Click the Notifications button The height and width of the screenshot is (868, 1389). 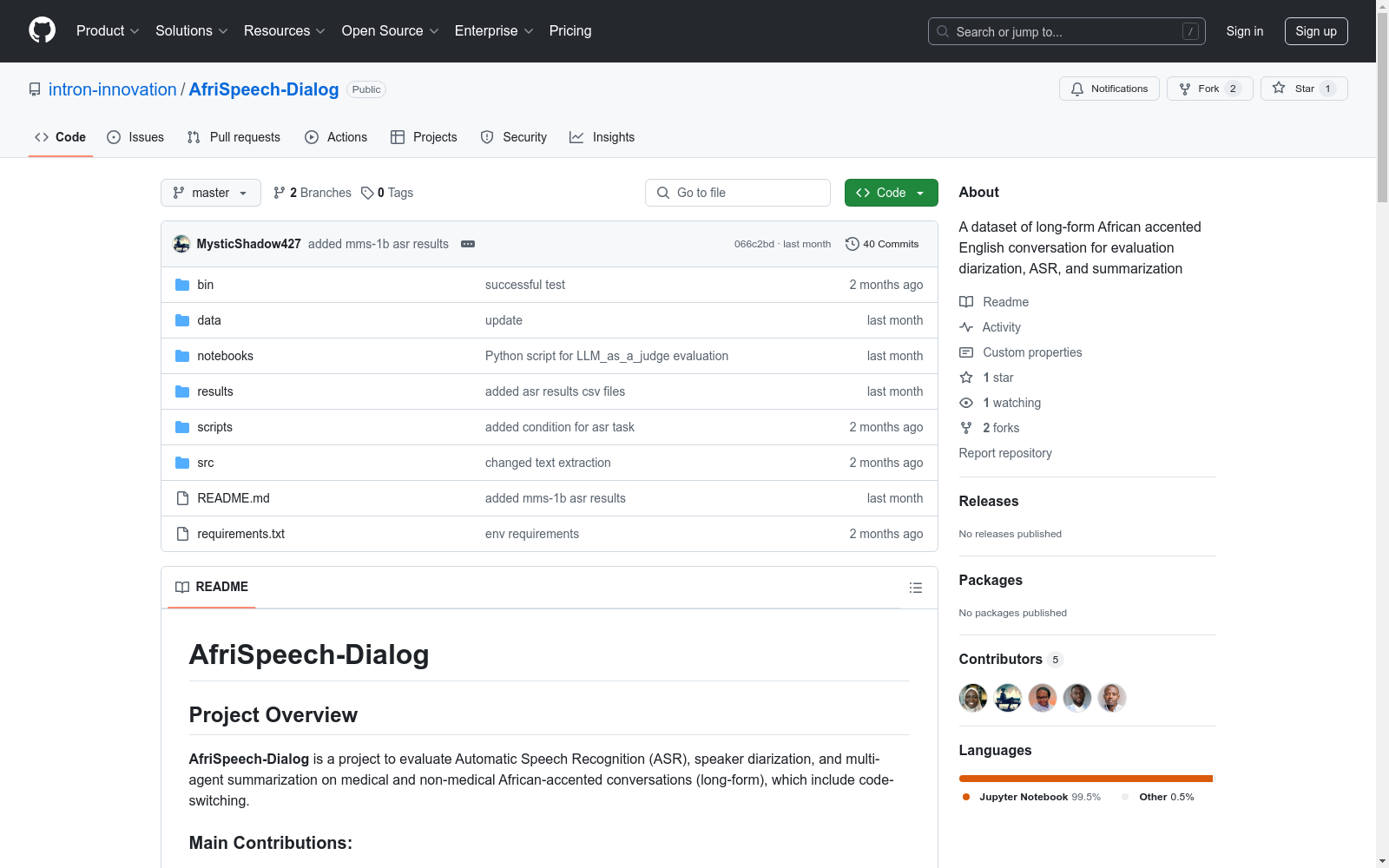pyautogui.click(x=1109, y=89)
